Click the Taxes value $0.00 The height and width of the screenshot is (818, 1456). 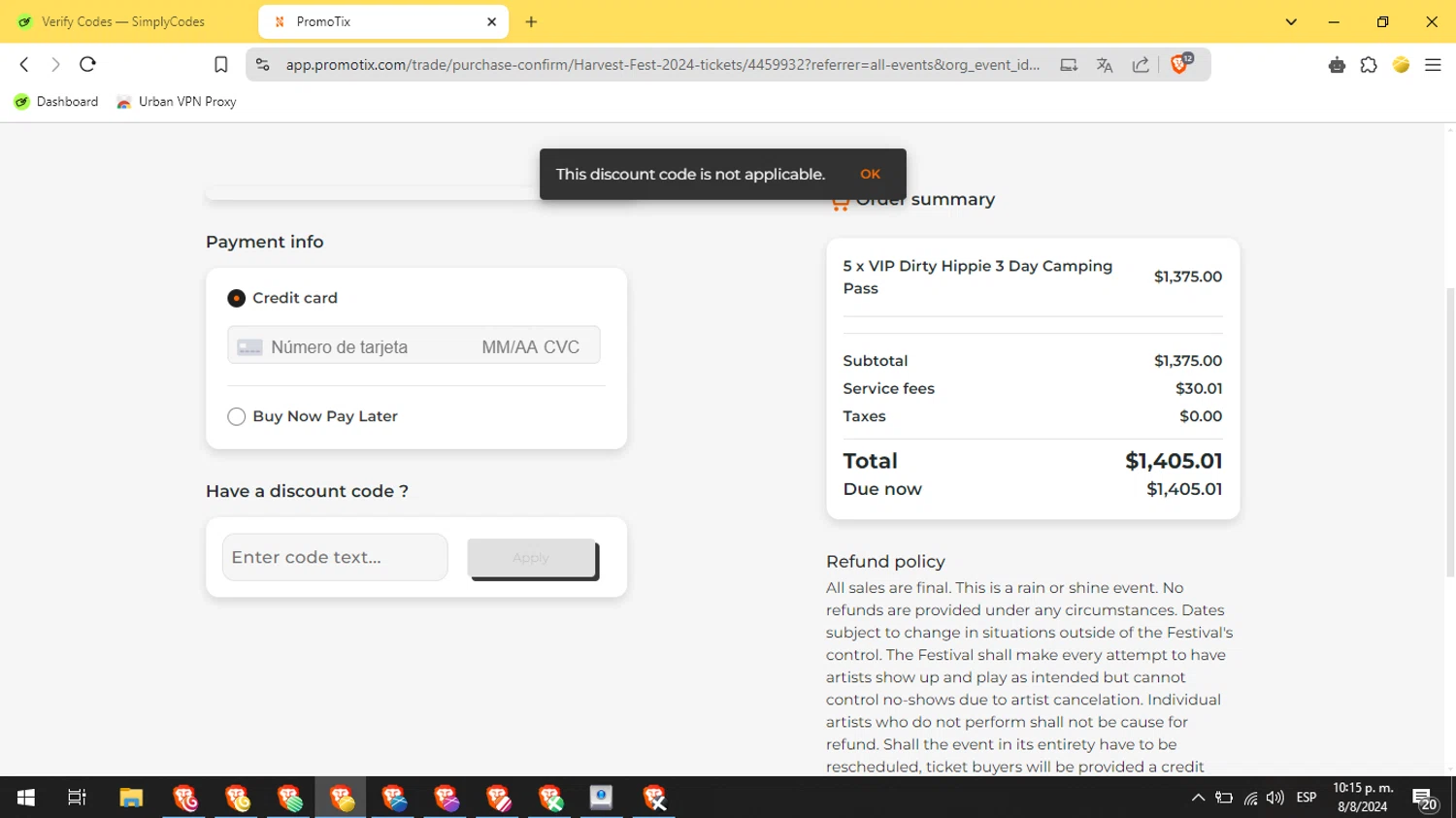(x=1201, y=416)
